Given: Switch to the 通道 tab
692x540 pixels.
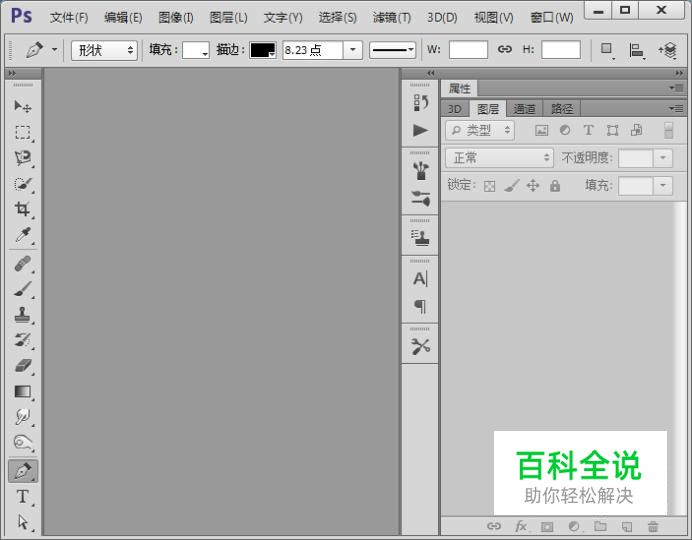Looking at the screenshot, I should tap(524, 109).
